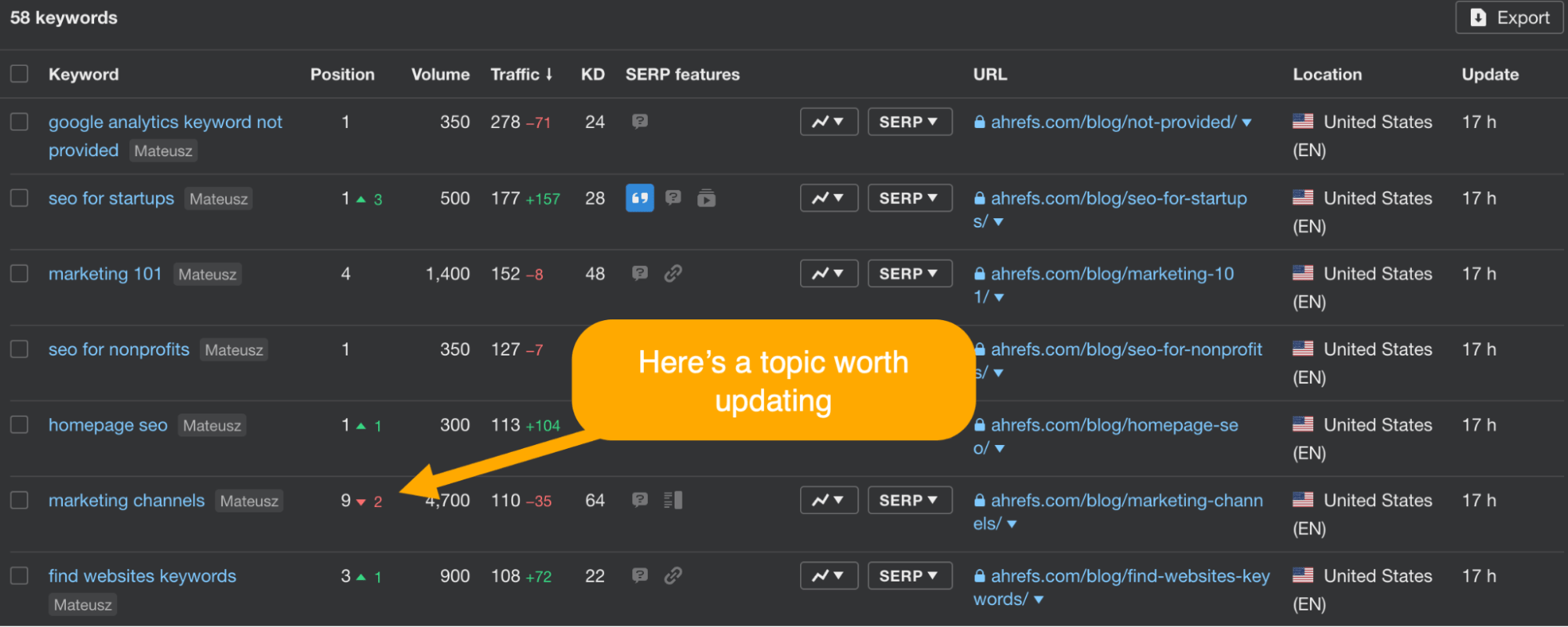Open the homepage seo keyword link
Image resolution: width=1568 pixels, height=627 pixels.
(x=108, y=425)
